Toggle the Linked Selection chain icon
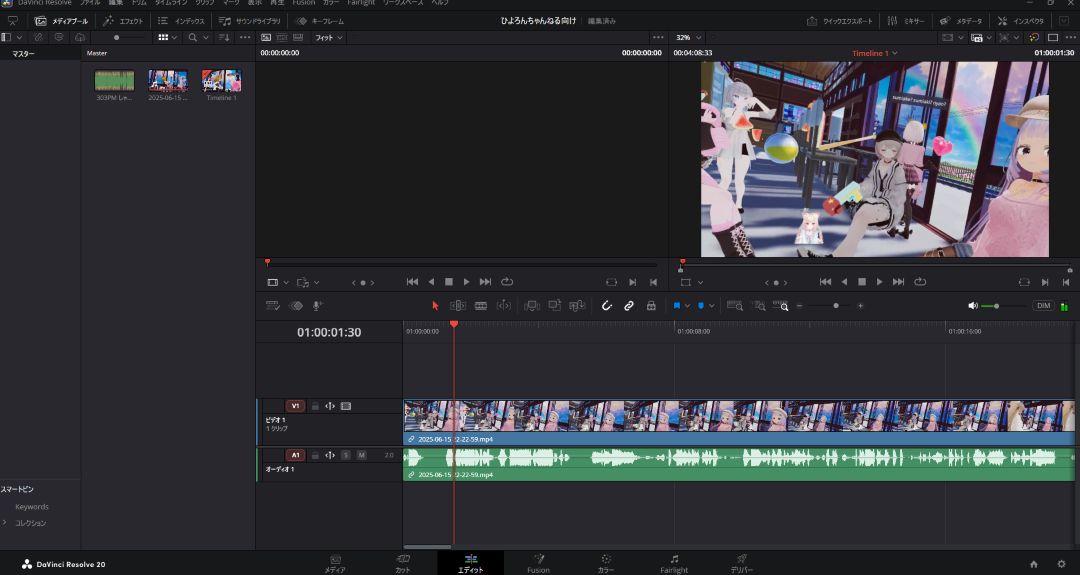Screen dimensions: 1080x575 [x=629, y=306]
